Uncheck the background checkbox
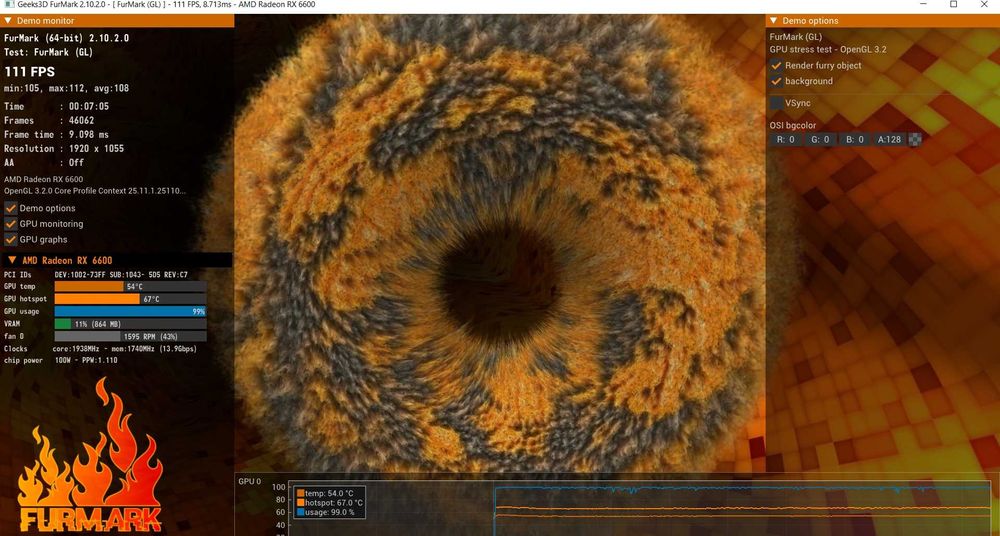Image resolution: width=1000 pixels, height=536 pixels. click(776, 81)
